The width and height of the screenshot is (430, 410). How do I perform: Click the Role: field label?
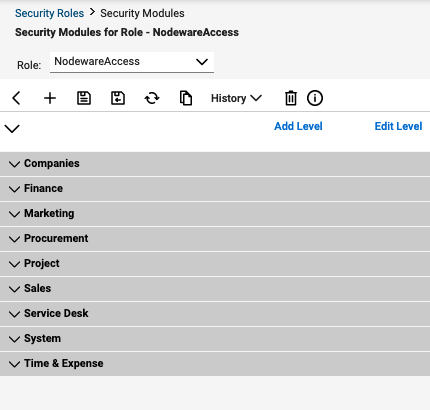click(x=29, y=65)
